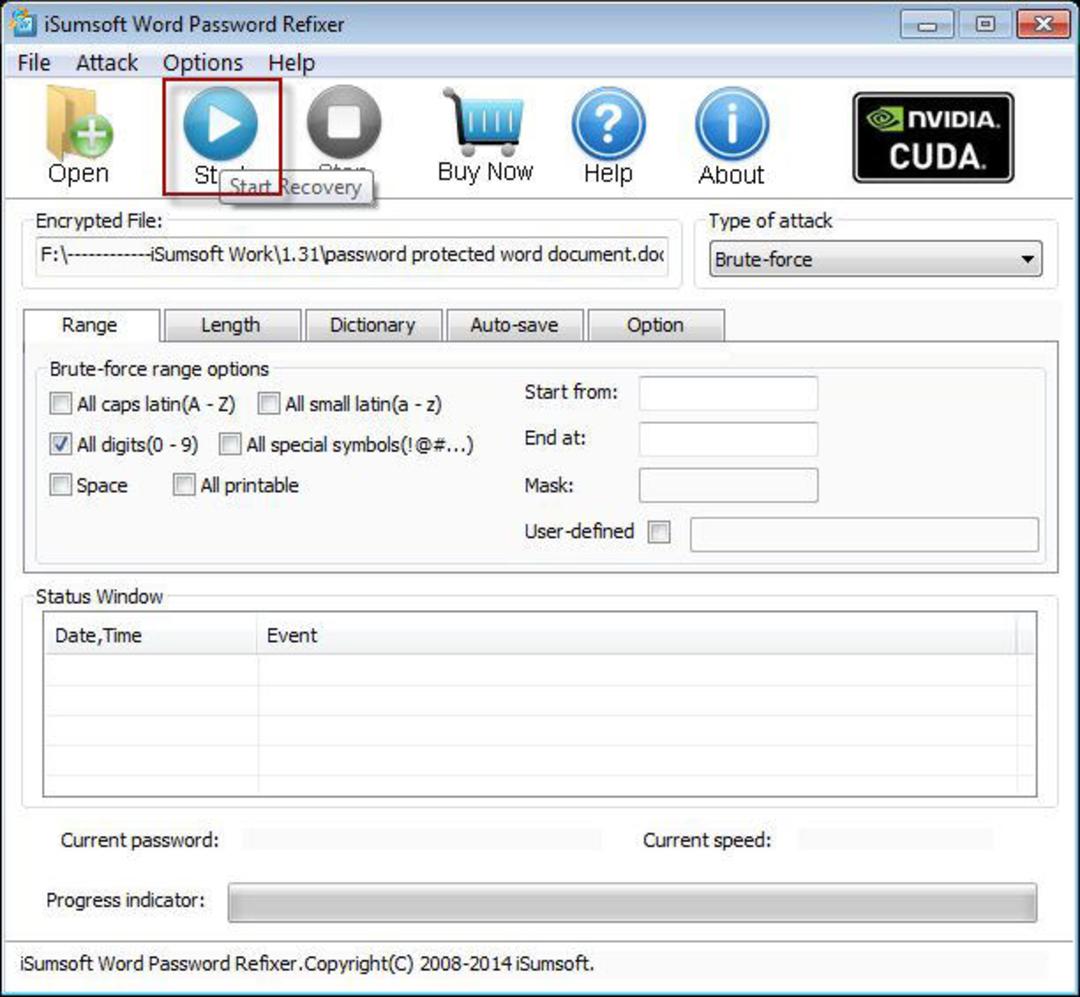The height and width of the screenshot is (997, 1080).
Task: Expand the Type of attack dropdown
Action: point(875,259)
